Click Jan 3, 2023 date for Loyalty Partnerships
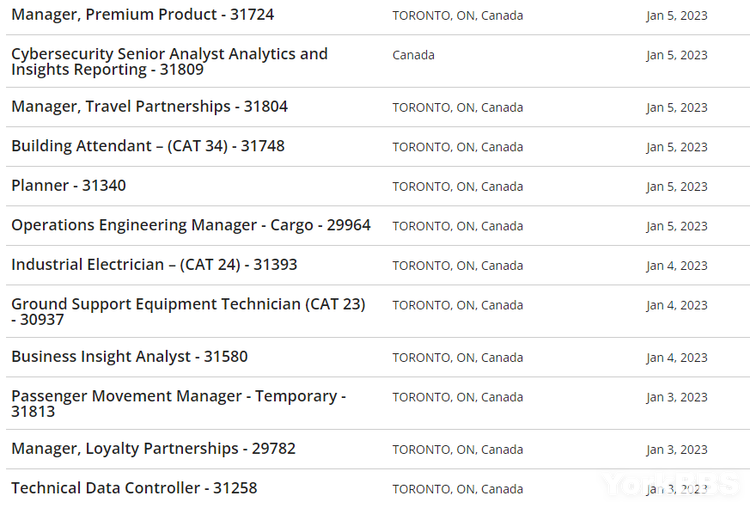The height and width of the screenshot is (508, 750). click(x=676, y=450)
